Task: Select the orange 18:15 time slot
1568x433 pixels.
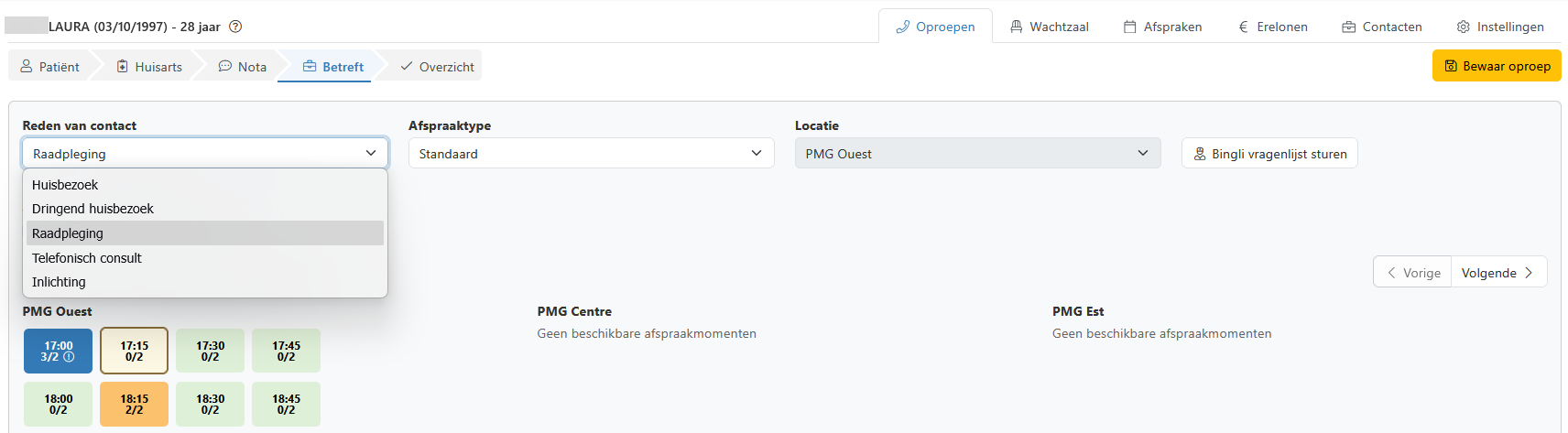Action: click(135, 404)
